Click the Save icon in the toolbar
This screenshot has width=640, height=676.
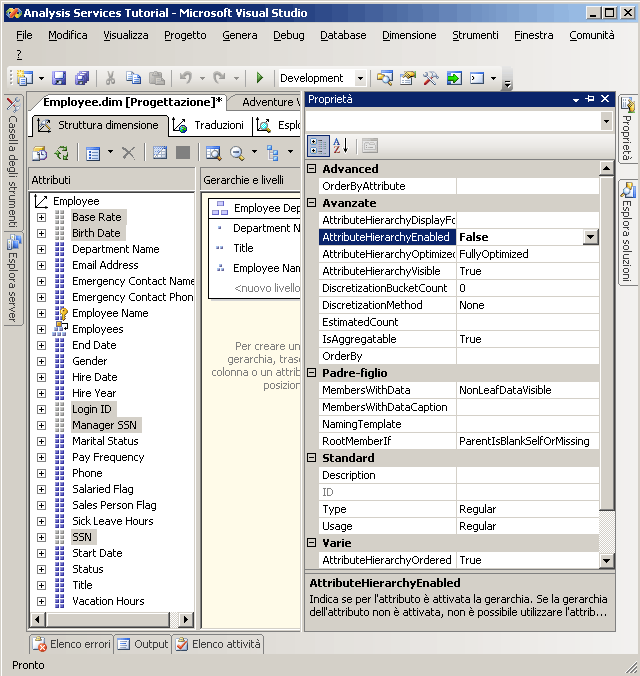coord(59,78)
